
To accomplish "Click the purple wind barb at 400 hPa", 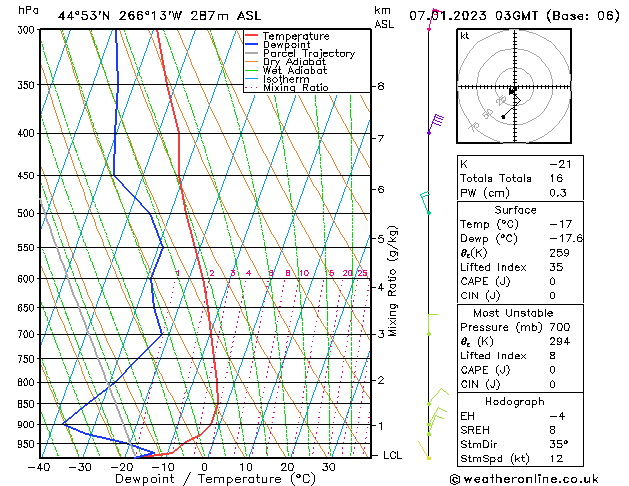I will 436,124.
